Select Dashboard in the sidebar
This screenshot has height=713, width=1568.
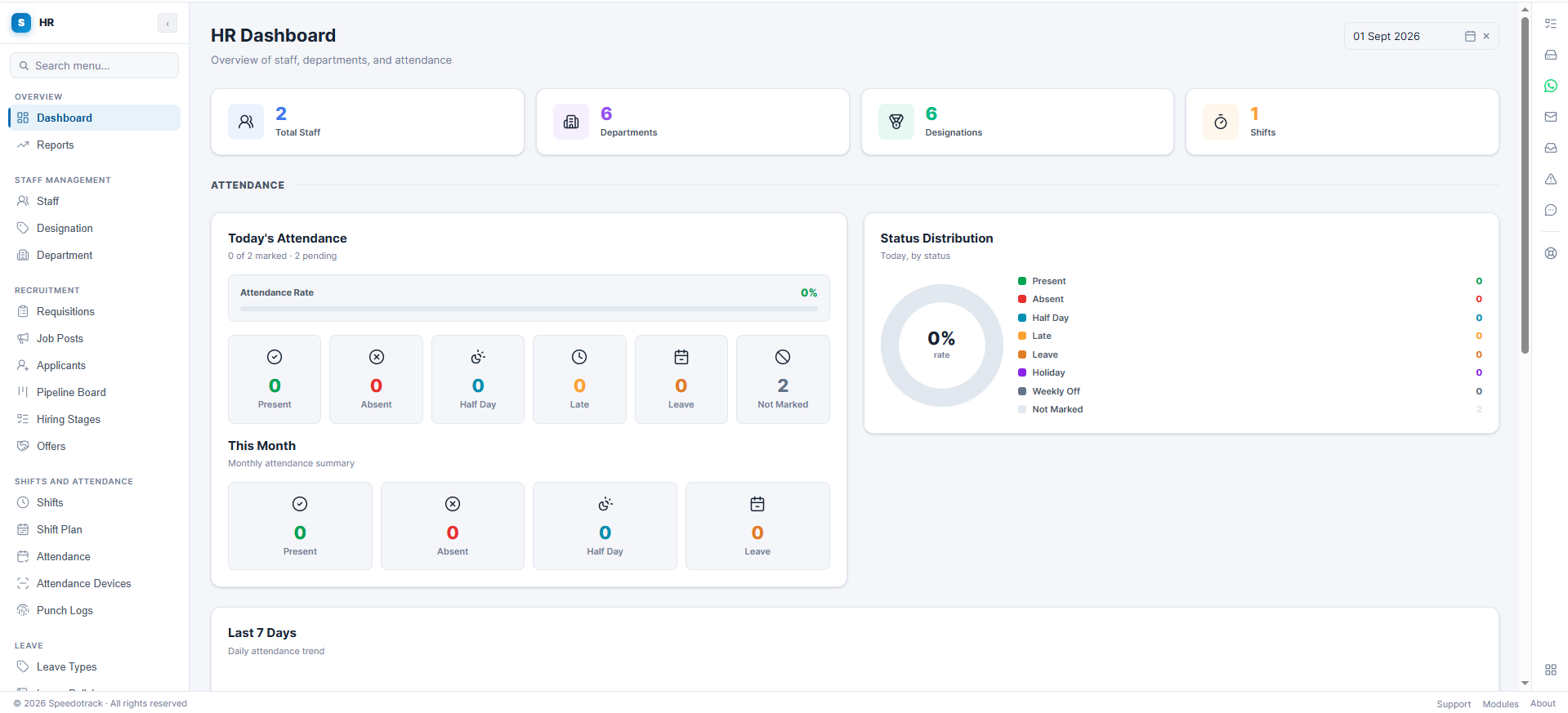pyautogui.click(x=94, y=118)
